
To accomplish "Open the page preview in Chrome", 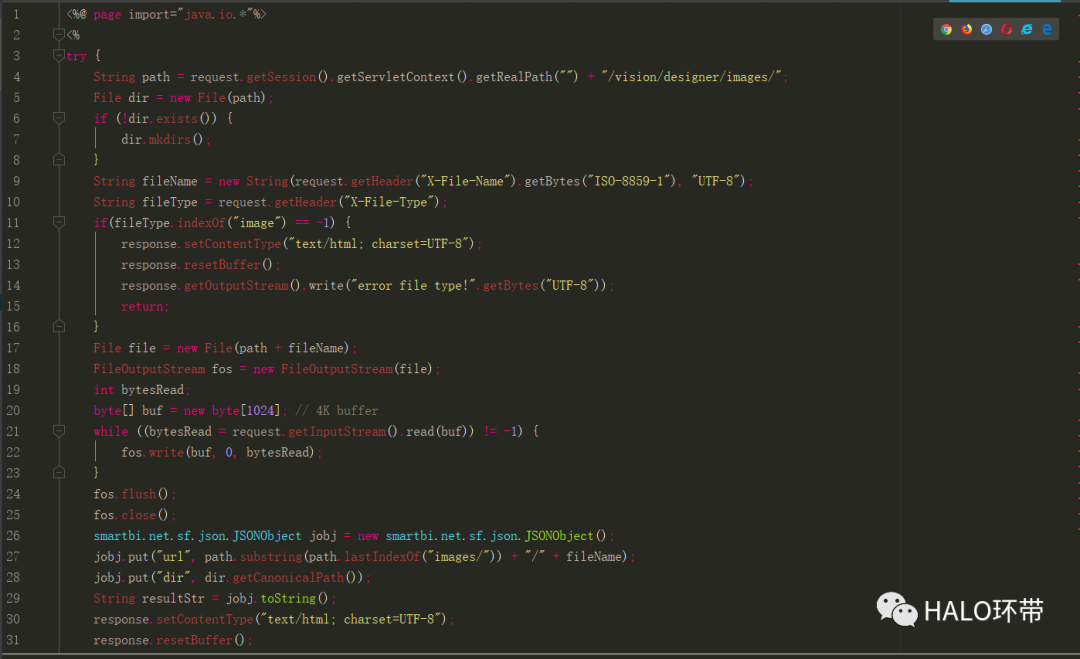I will (x=946, y=30).
